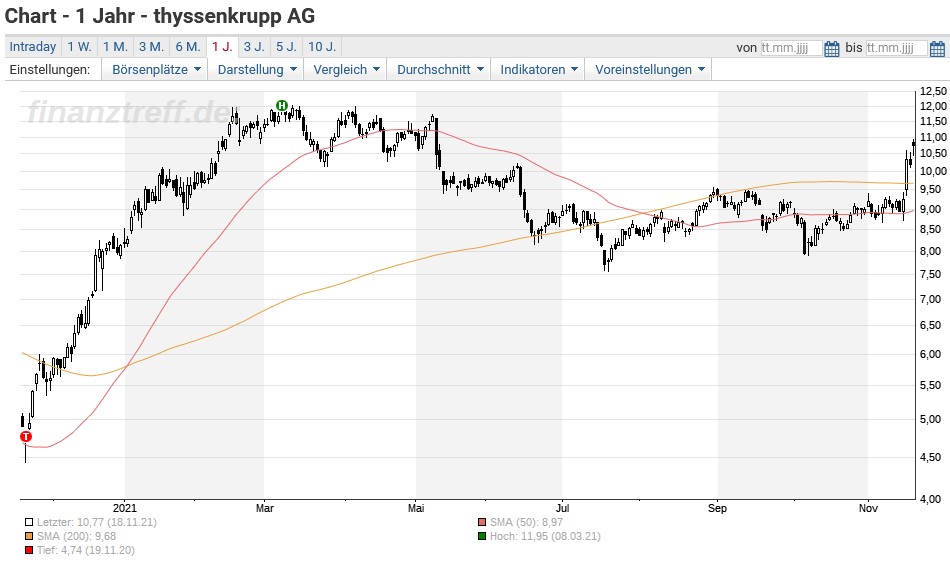Click 'Hoch: 11,95 (08.03.21)' legend text
The height and width of the screenshot is (565, 950).
pyautogui.click(x=545, y=537)
